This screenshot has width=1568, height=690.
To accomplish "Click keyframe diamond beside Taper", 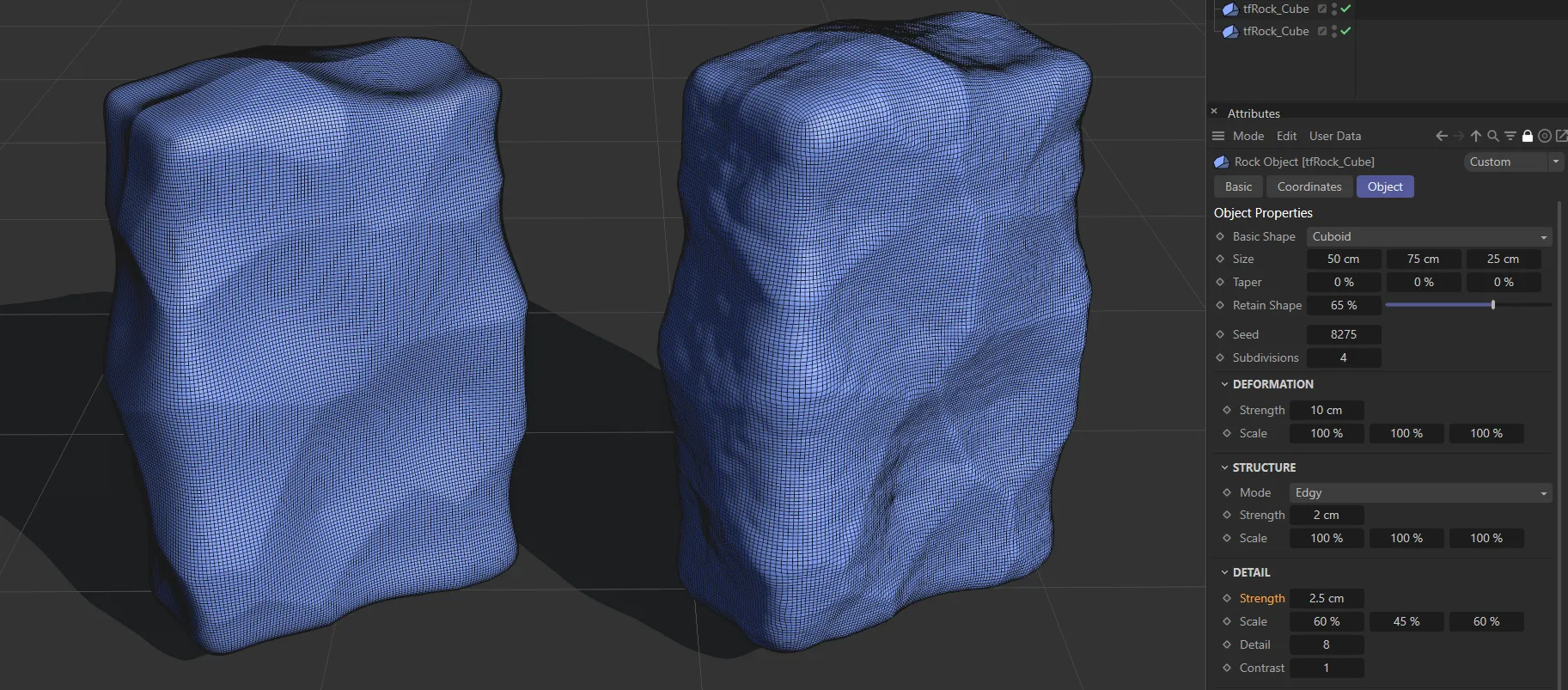I will pyautogui.click(x=1220, y=282).
